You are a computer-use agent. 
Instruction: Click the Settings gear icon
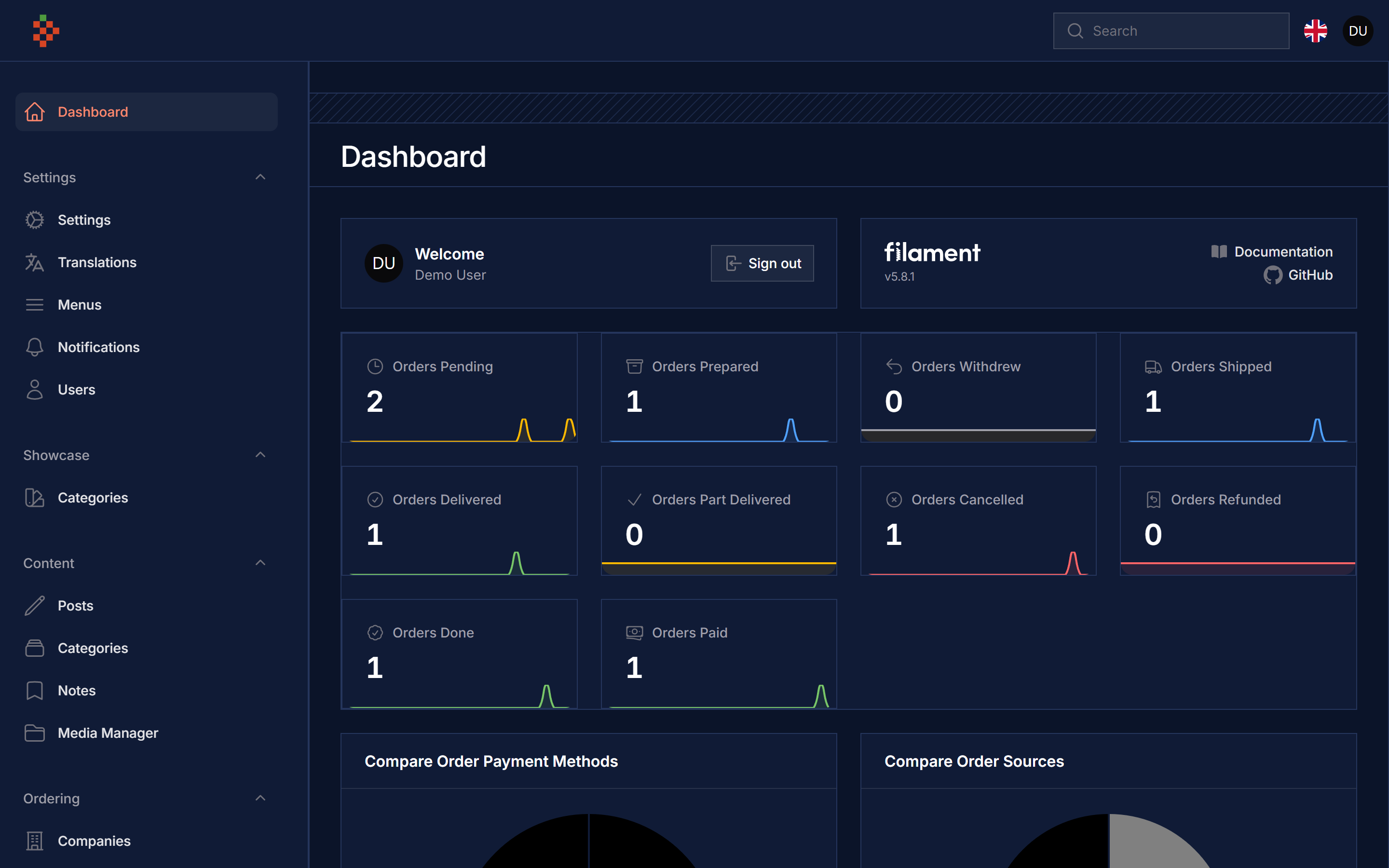pos(35,220)
